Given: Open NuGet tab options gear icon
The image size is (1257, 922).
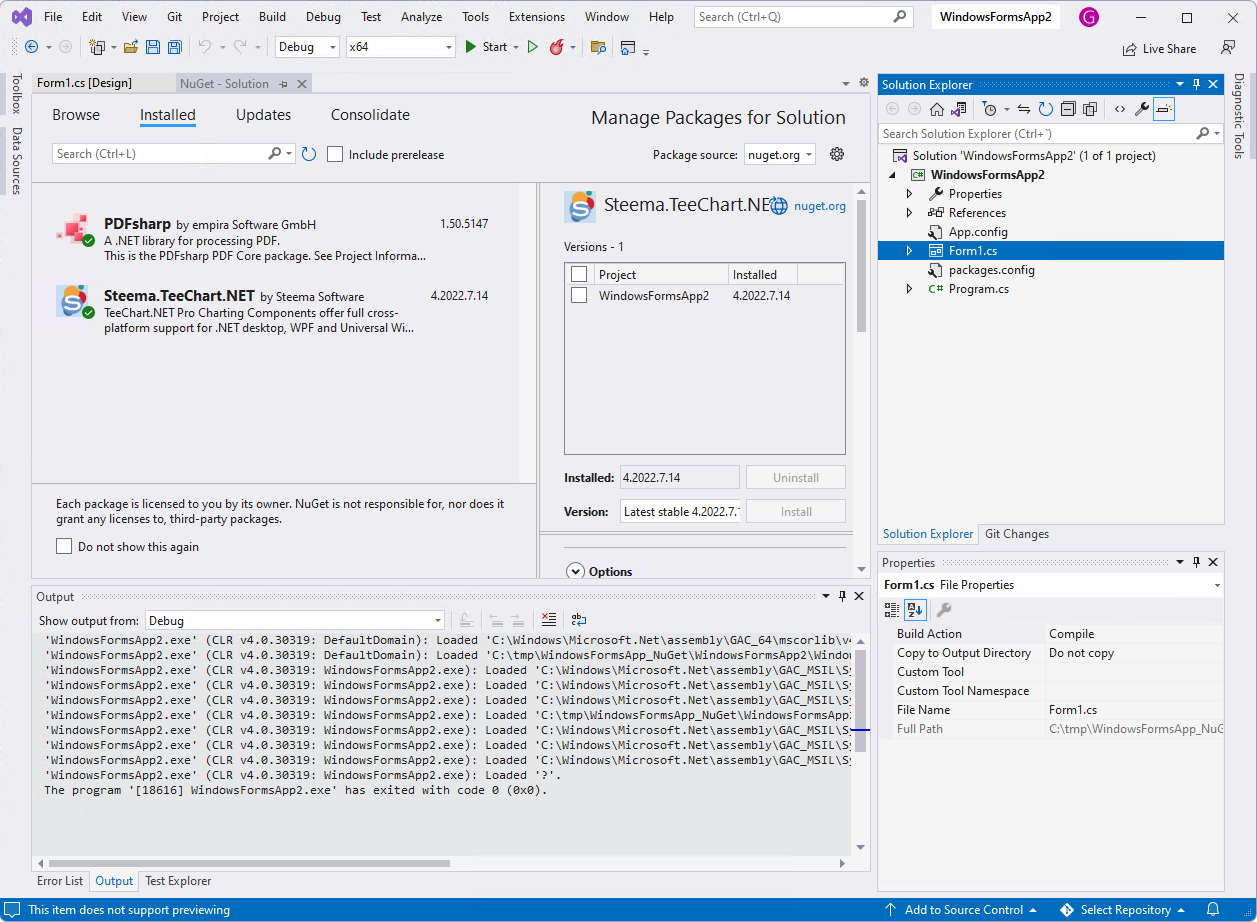Looking at the screenshot, I should point(864,83).
